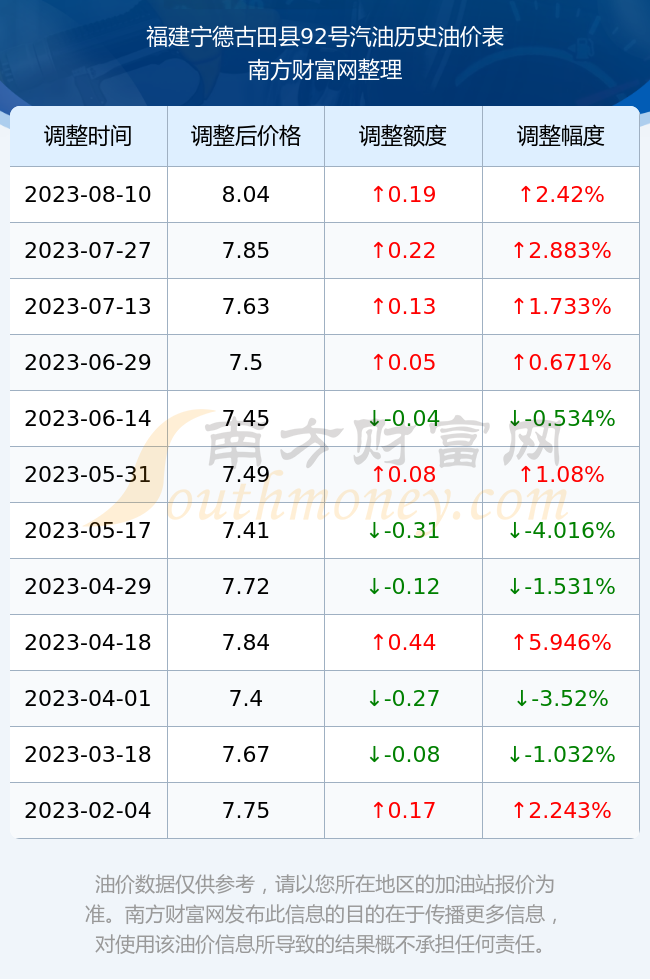The image size is (650, 980).
Task: Click the title 福建宁德古田县92号汽油历史油价表
Action: tap(325, 37)
